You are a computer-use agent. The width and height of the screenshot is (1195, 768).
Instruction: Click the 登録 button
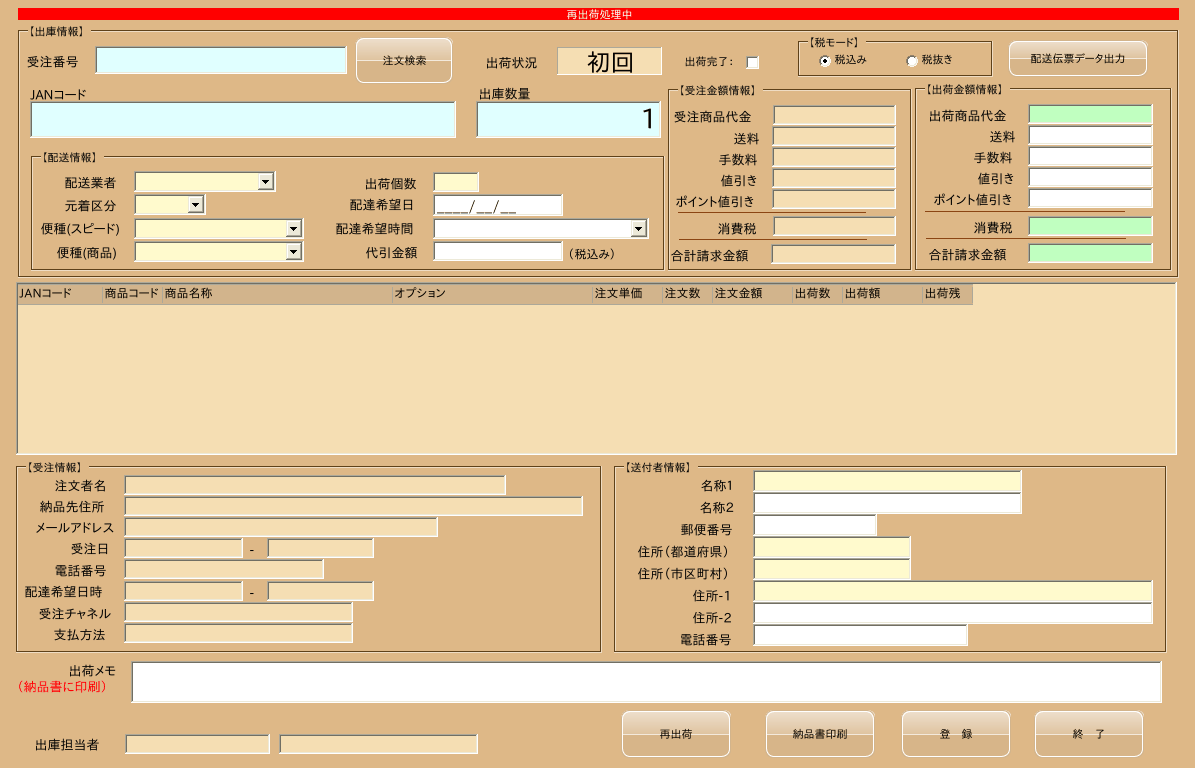956,734
